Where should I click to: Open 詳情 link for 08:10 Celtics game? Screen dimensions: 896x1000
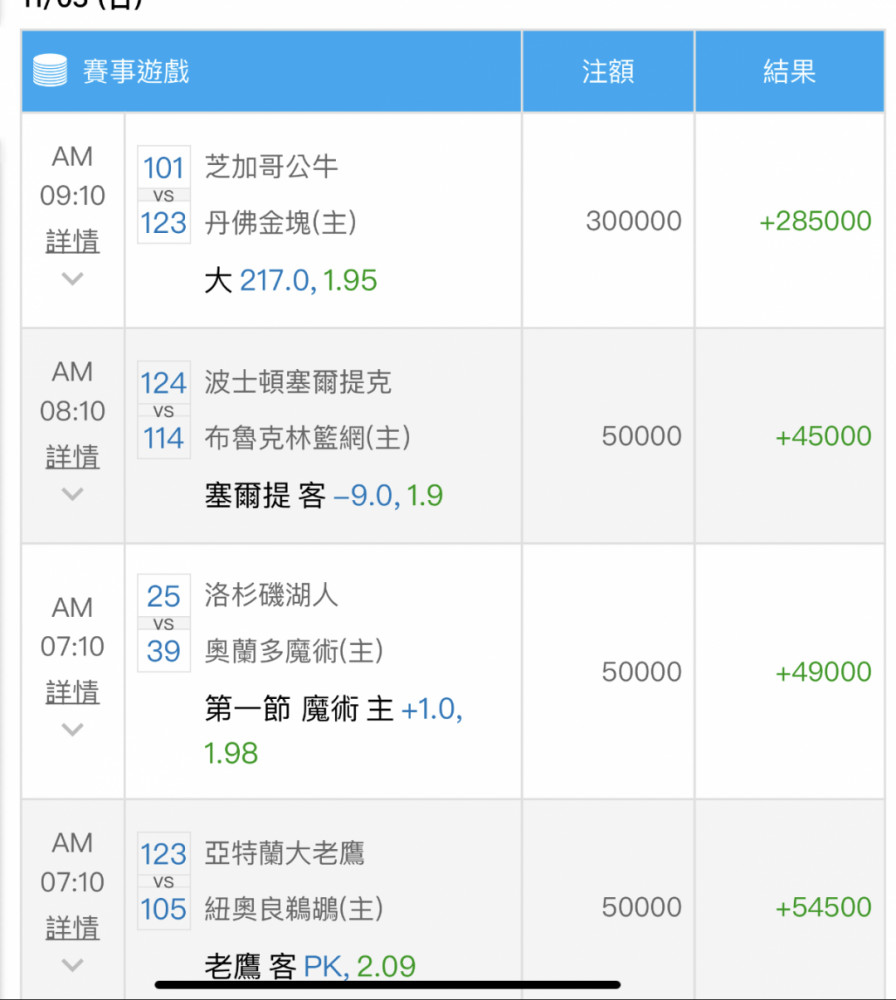[73, 457]
